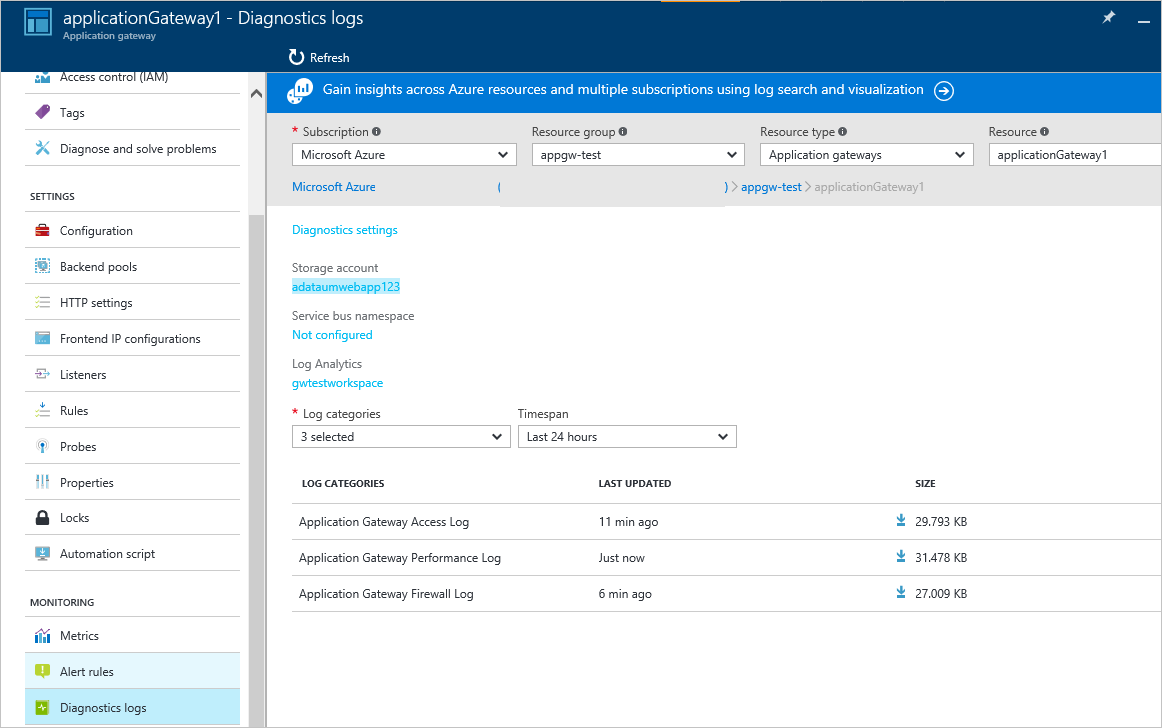
Task: Change the Timespan dropdown selection
Action: (x=626, y=437)
